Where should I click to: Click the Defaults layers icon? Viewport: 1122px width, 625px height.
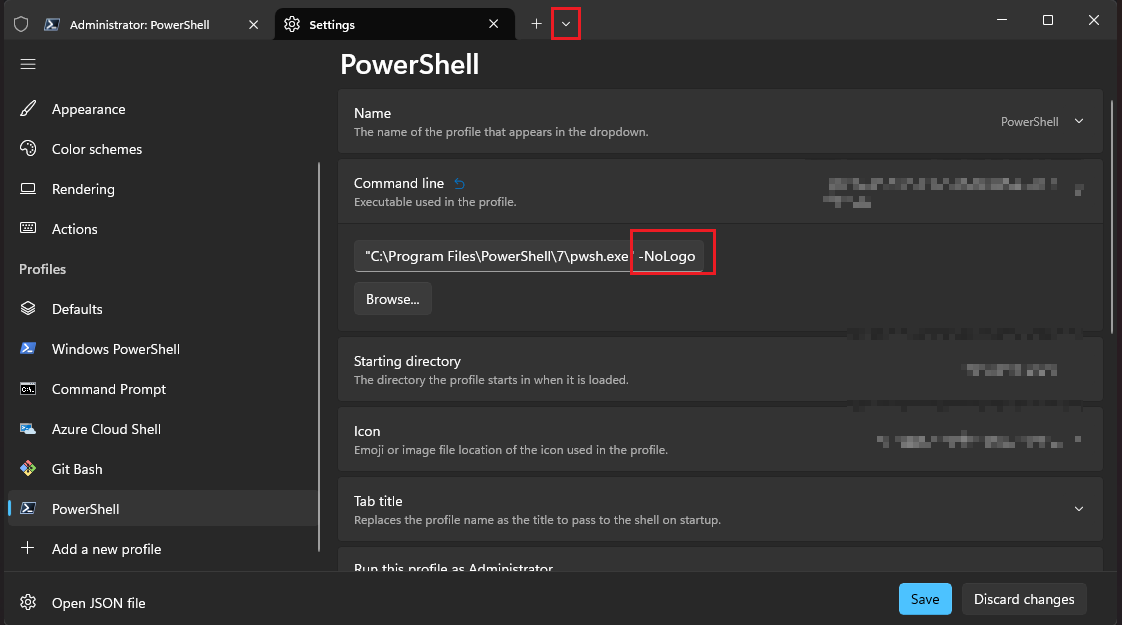(28, 309)
